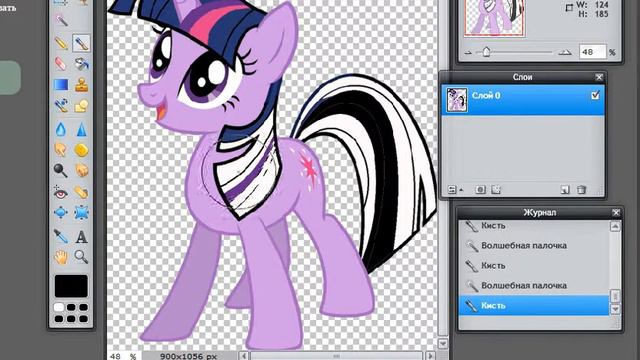
Task: Click the navigator zoom-in mountain icon
Action: pyautogui.click(x=565, y=52)
